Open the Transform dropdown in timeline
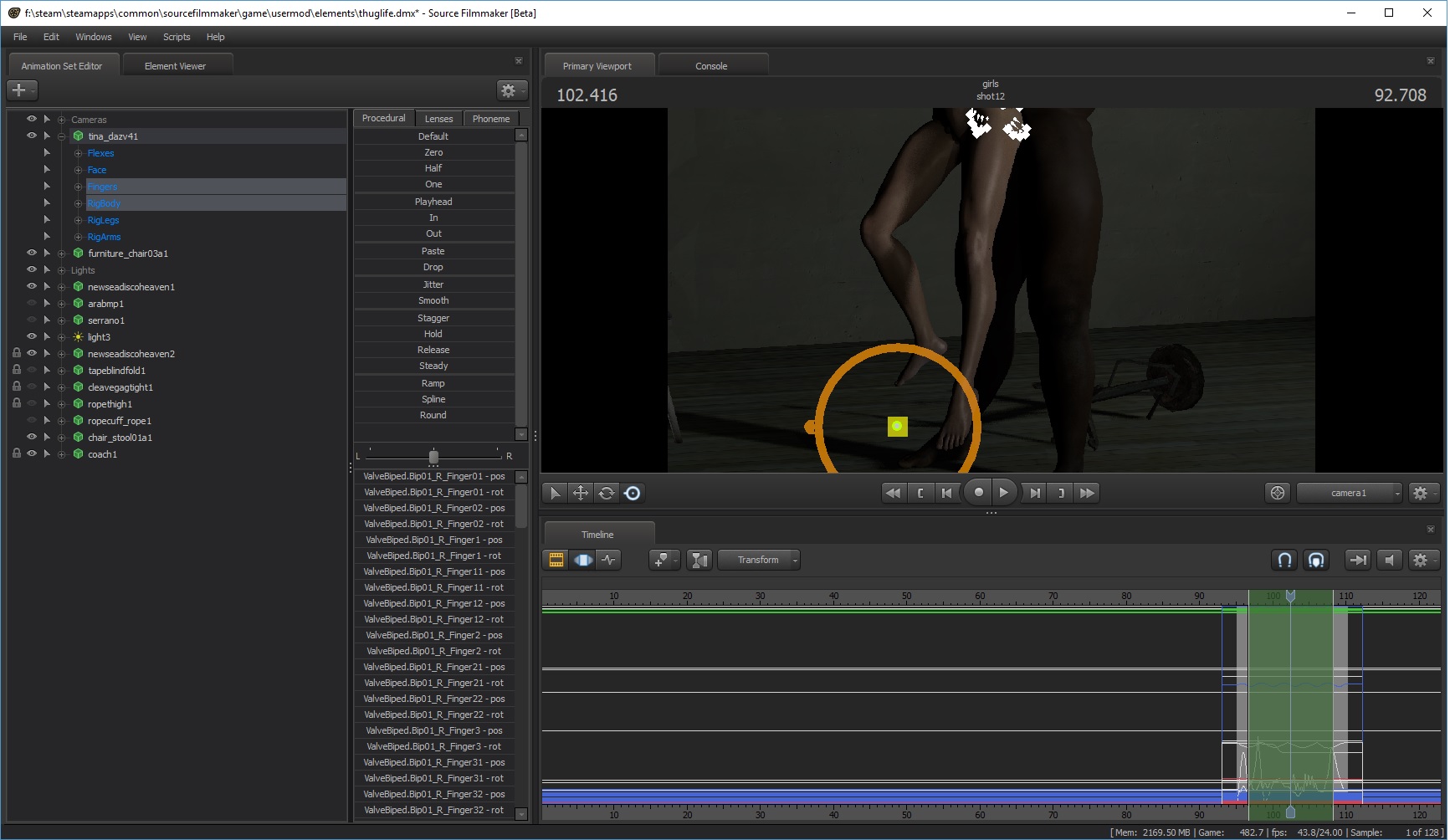The image size is (1450, 840). pyautogui.click(x=759, y=560)
